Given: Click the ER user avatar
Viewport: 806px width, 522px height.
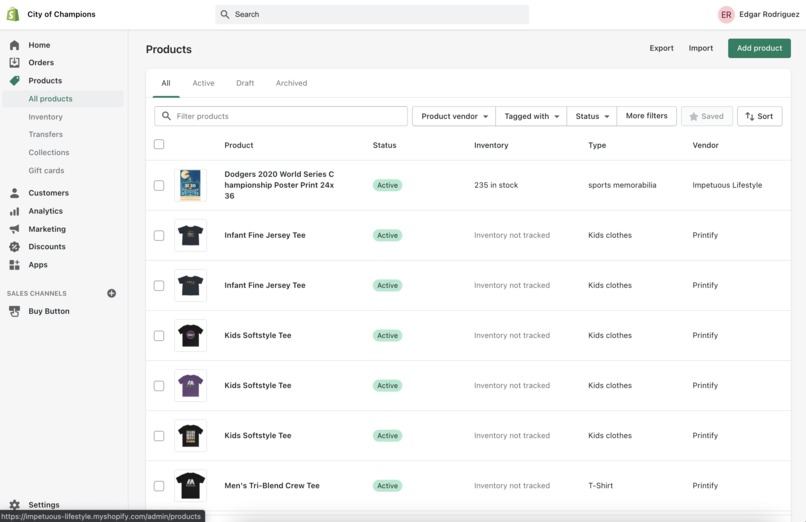Looking at the screenshot, I should [x=726, y=14].
